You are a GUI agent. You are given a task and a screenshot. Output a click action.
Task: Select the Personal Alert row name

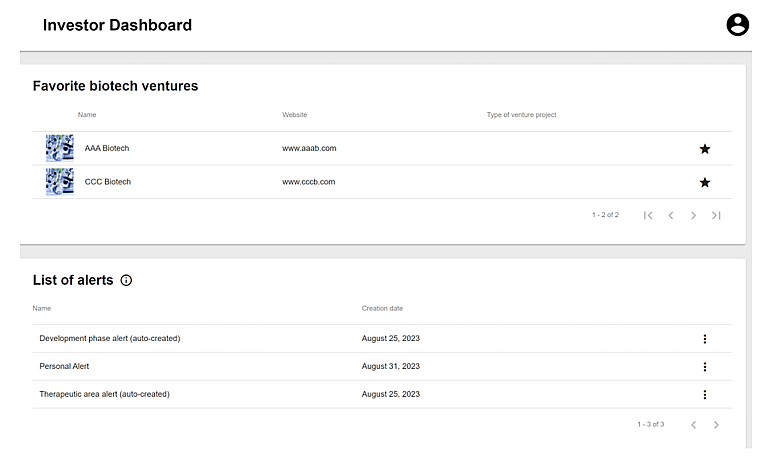coord(64,367)
